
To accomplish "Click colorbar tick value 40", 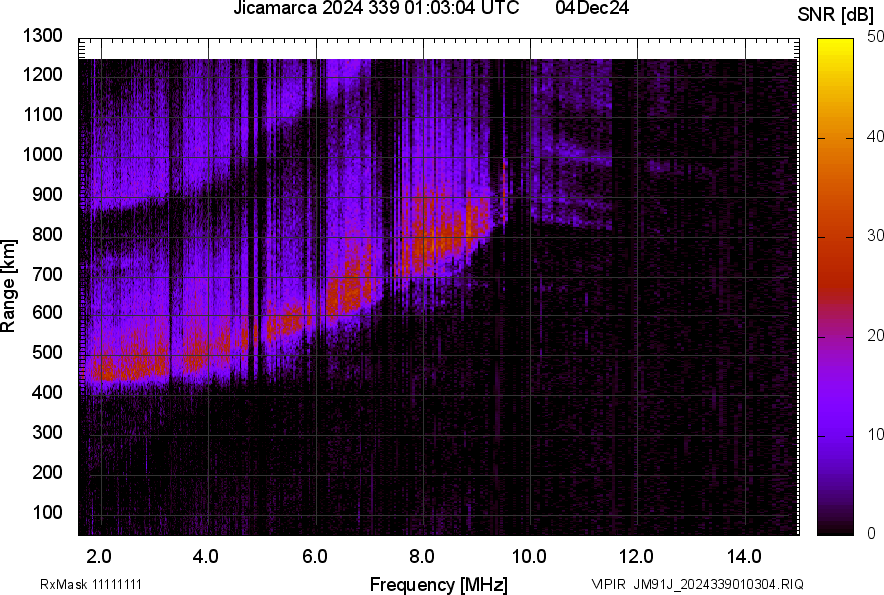I will click(x=875, y=136).
